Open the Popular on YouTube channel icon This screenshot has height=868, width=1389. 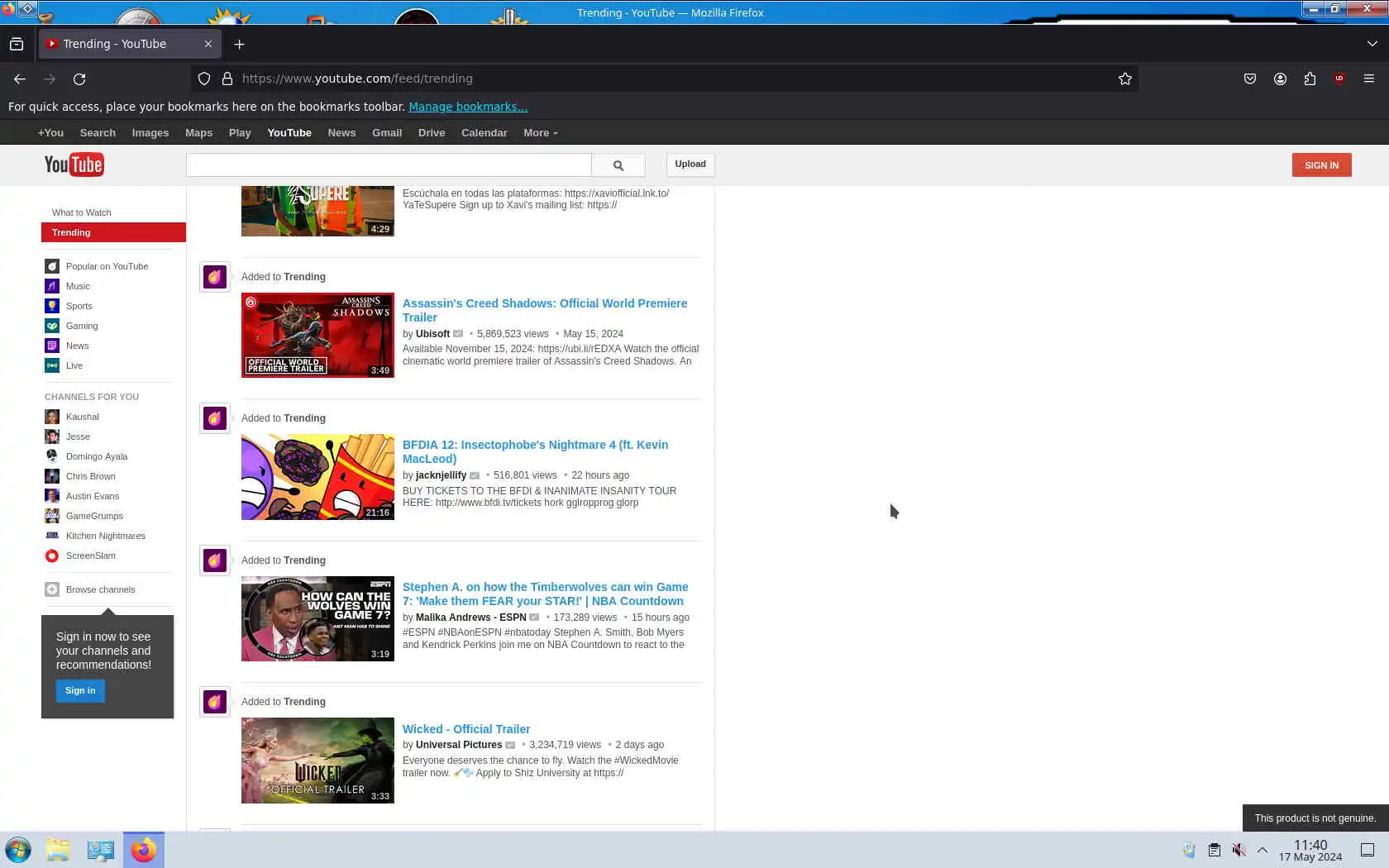pos(52,266)
